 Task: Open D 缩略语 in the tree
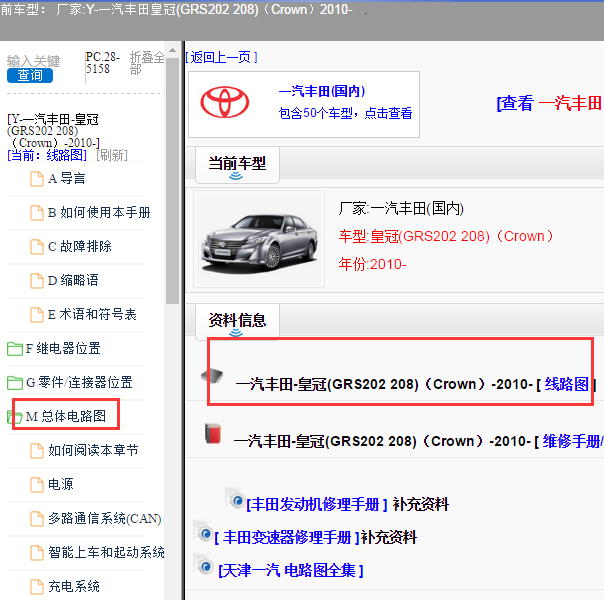click(x=73, y=280)
